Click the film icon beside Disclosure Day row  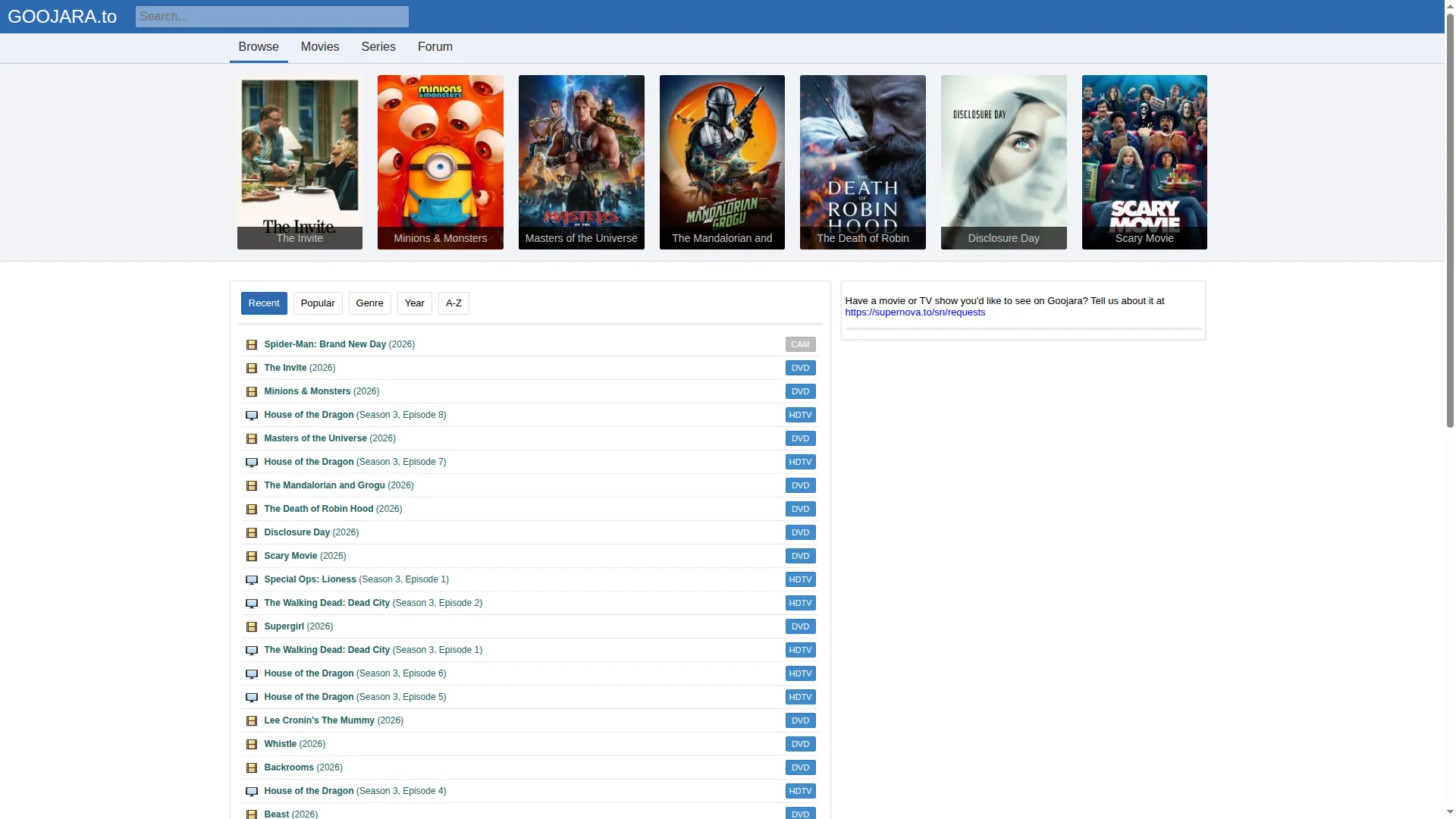point(252,533)
